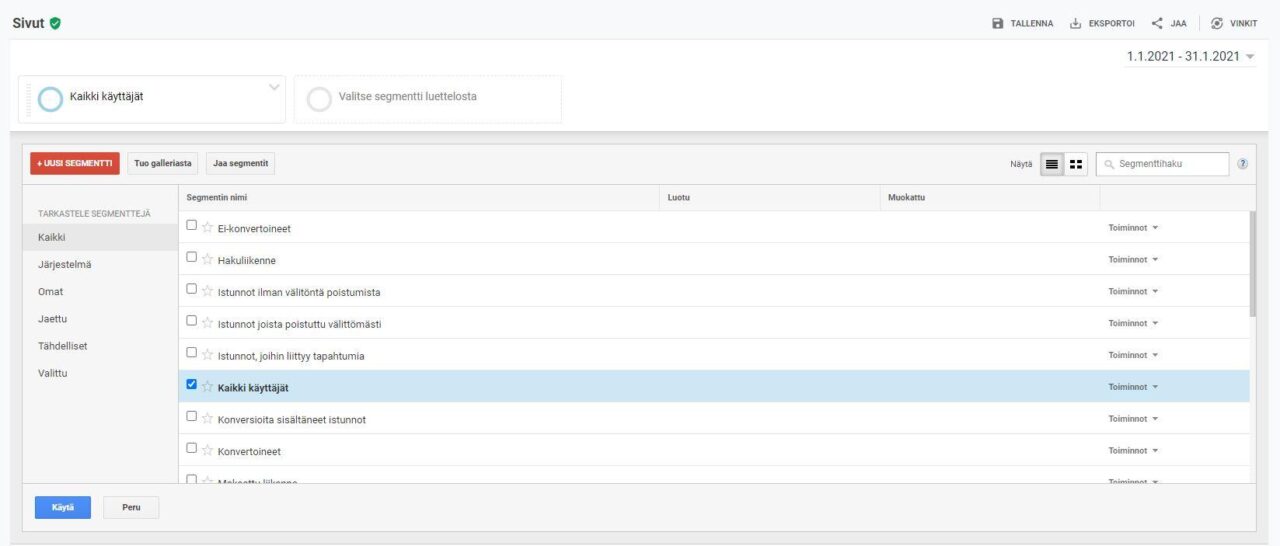
Task: Open the Vinkit insights icon
Action: pos(1217,24)
